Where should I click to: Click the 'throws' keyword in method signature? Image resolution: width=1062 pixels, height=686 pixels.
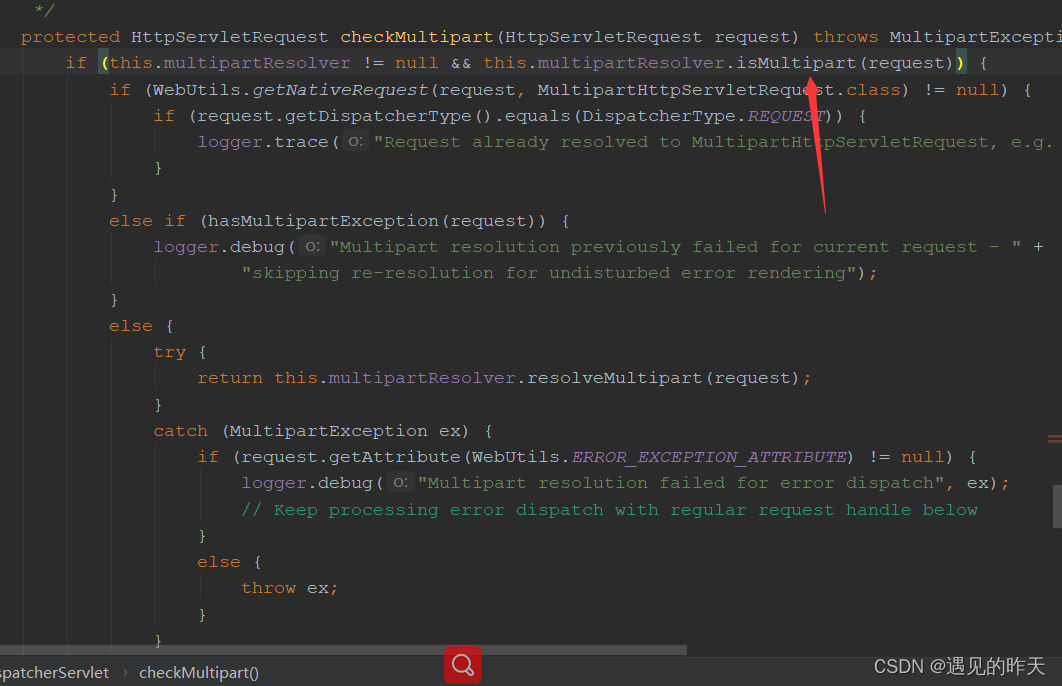(846, 37)
